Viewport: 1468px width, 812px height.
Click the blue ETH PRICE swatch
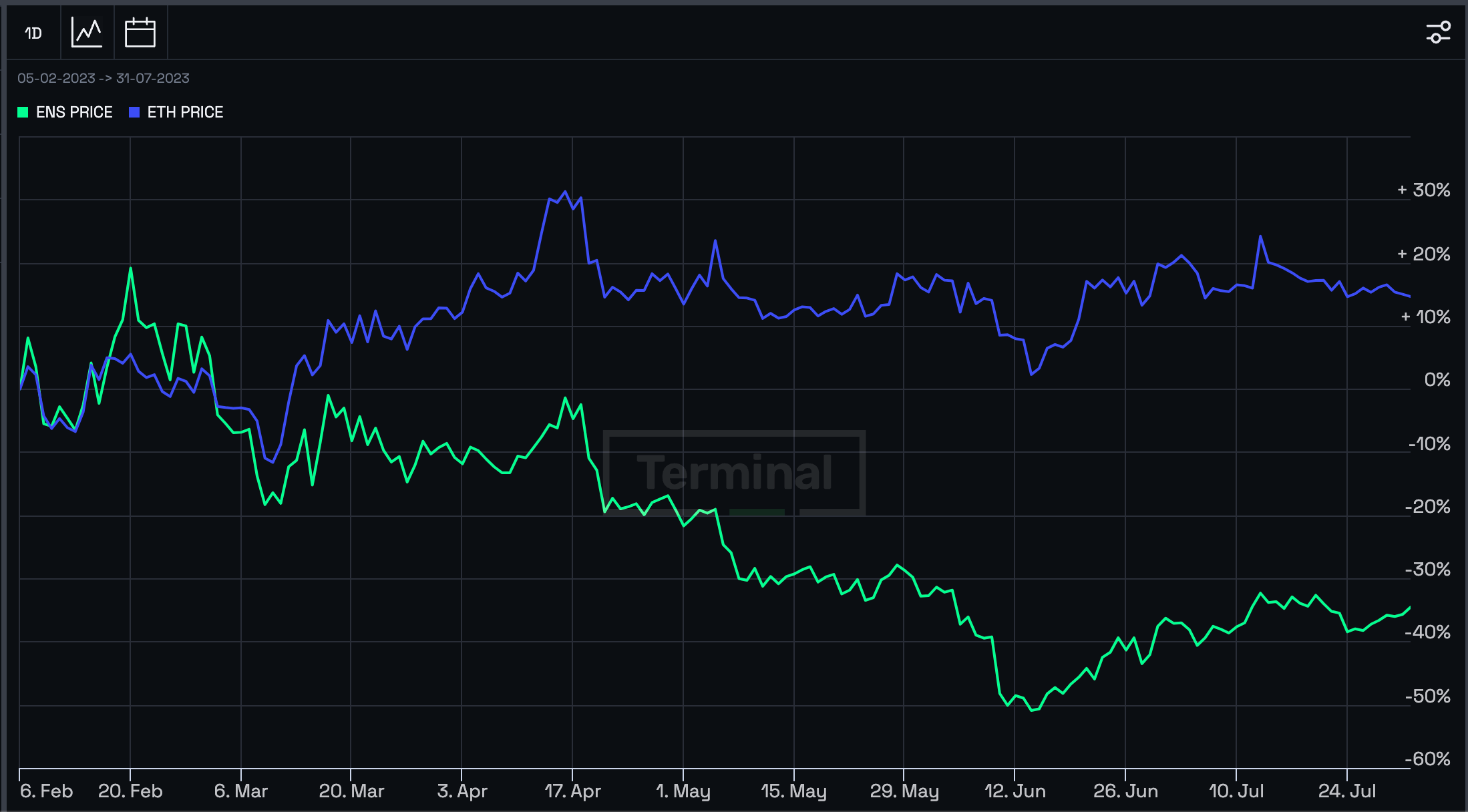pos(134,112)
